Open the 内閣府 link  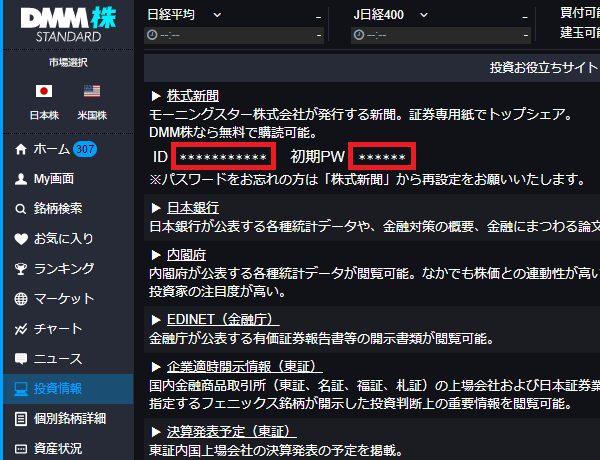186,254
